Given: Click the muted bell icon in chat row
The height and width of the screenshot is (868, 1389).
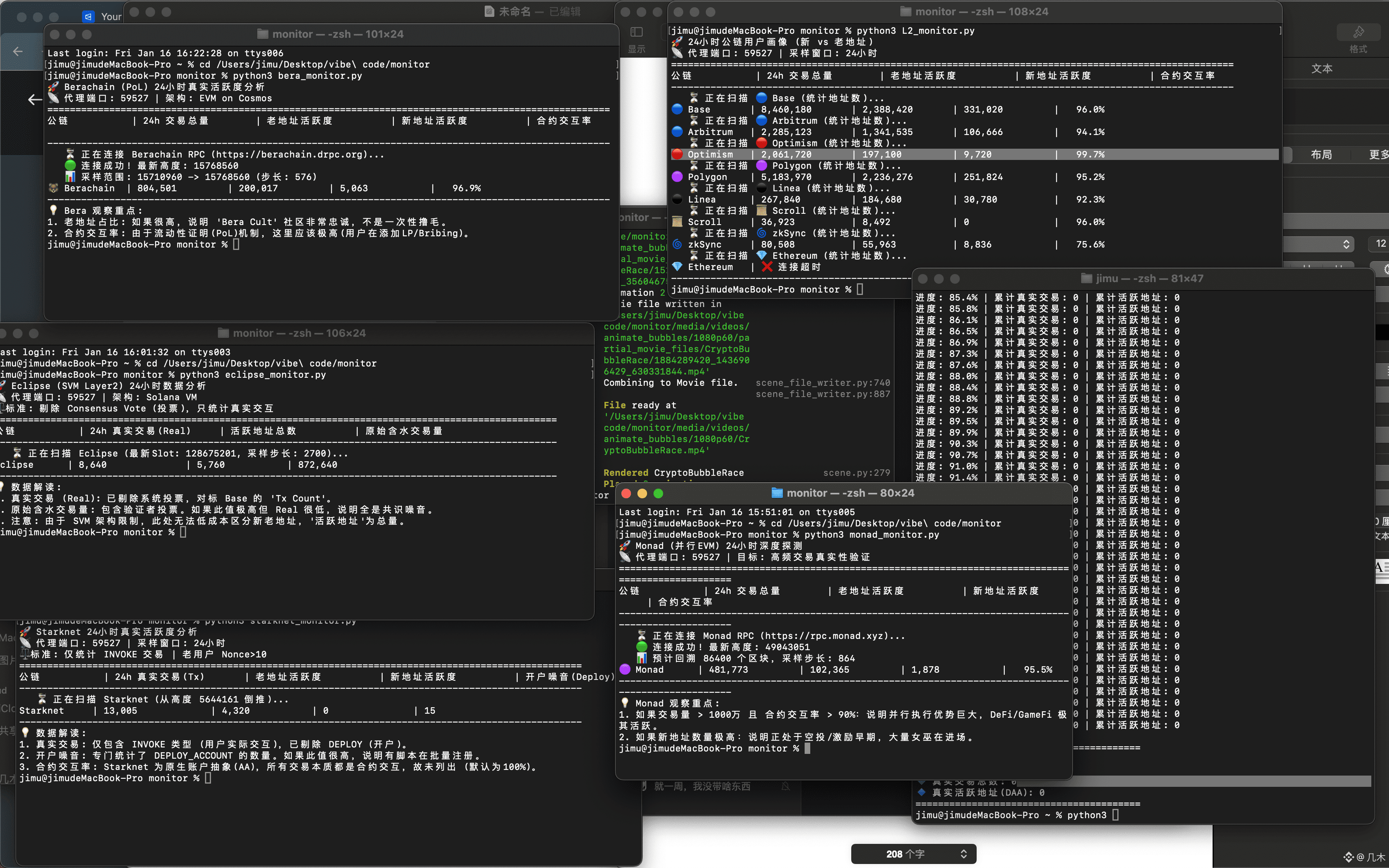Looking at the screenshot, I should pyautogui.click(x=786, y=786).
